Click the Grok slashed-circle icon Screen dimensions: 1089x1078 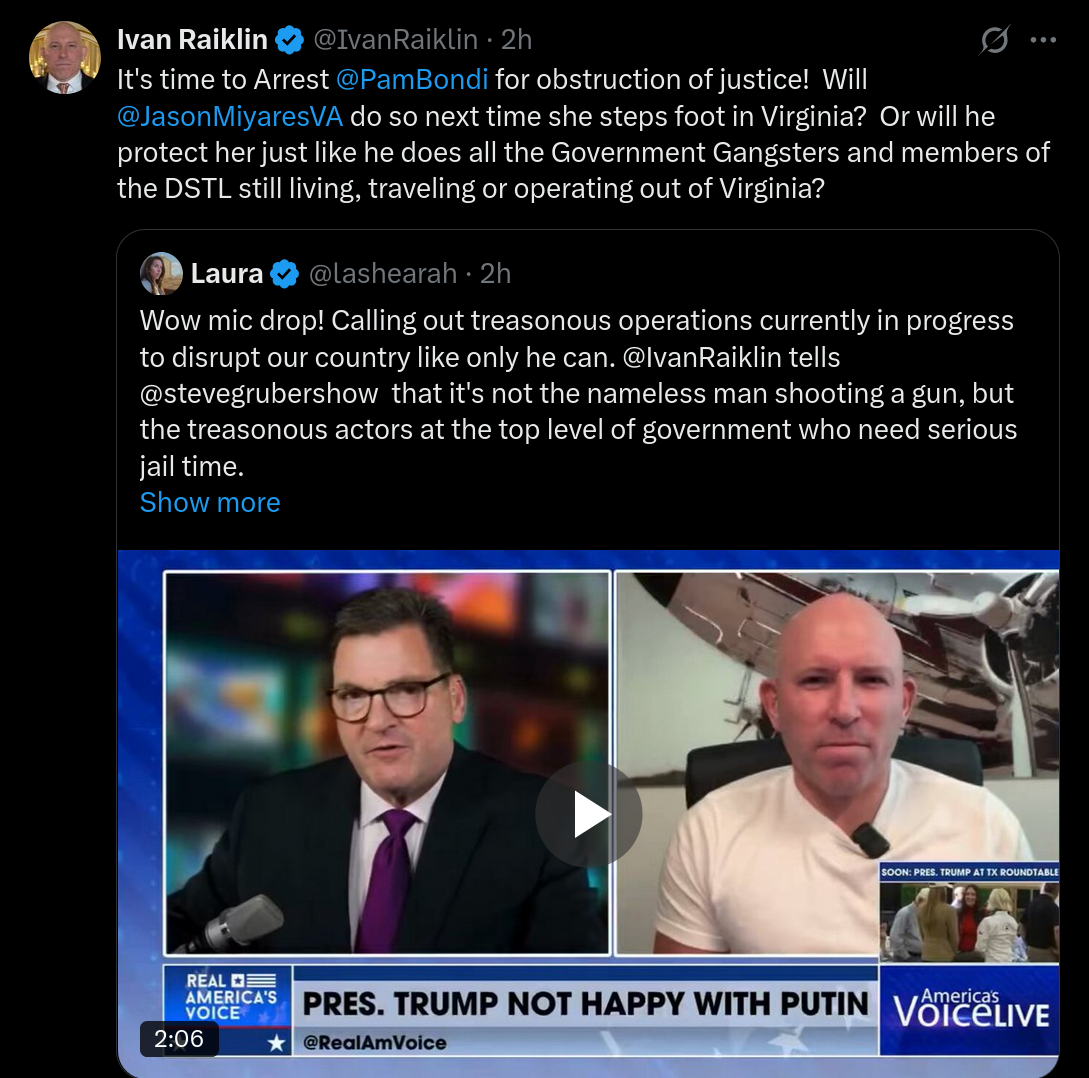[995, 40]
